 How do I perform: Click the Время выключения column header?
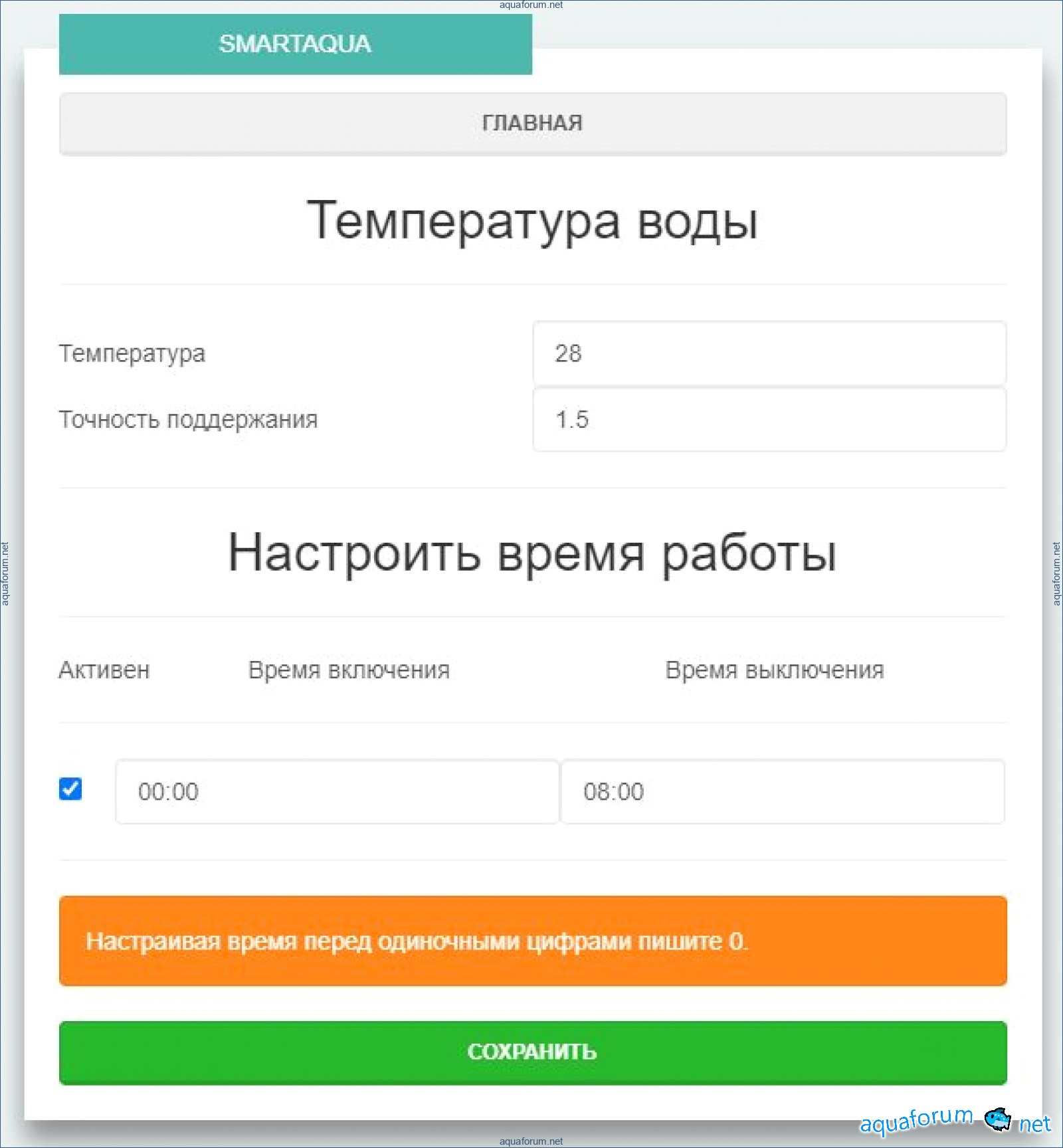[x=774, y=670]
